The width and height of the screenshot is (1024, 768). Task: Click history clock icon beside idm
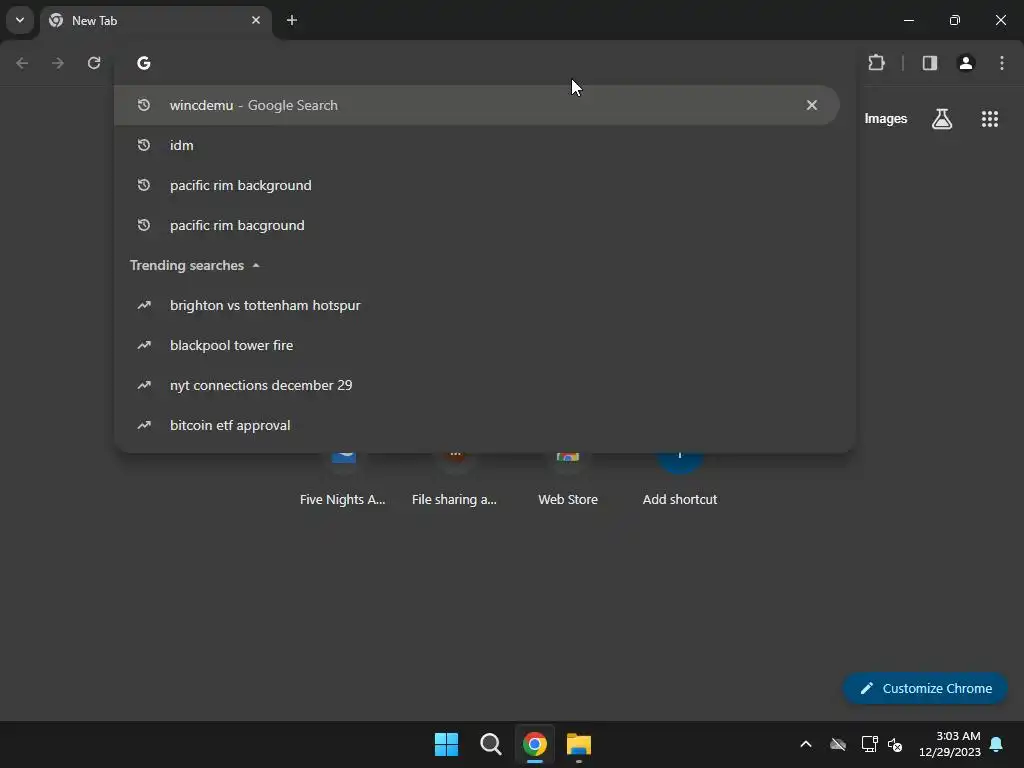[144, 145]
